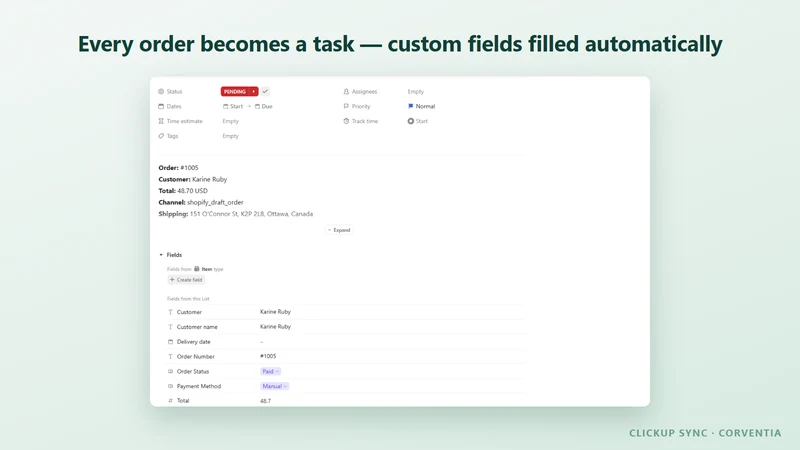This screenshot has height=450, width=800.
Task: Select the Order: #1005 description line
Action: click(179, 167)
